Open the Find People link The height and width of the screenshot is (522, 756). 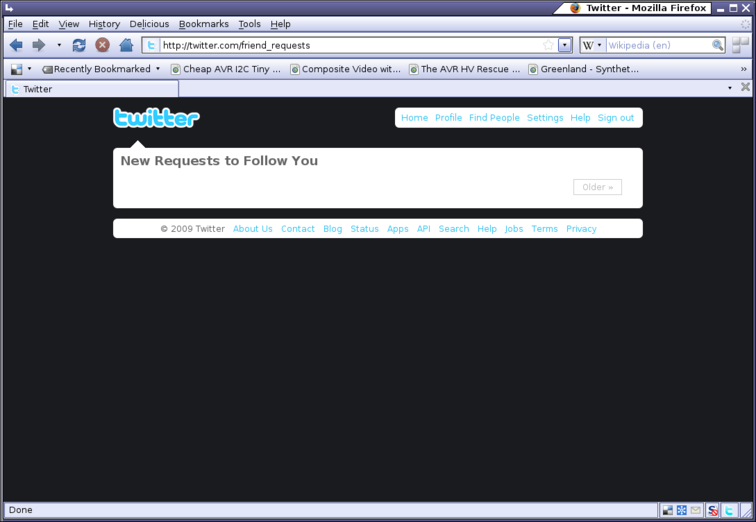click(494, 118)
